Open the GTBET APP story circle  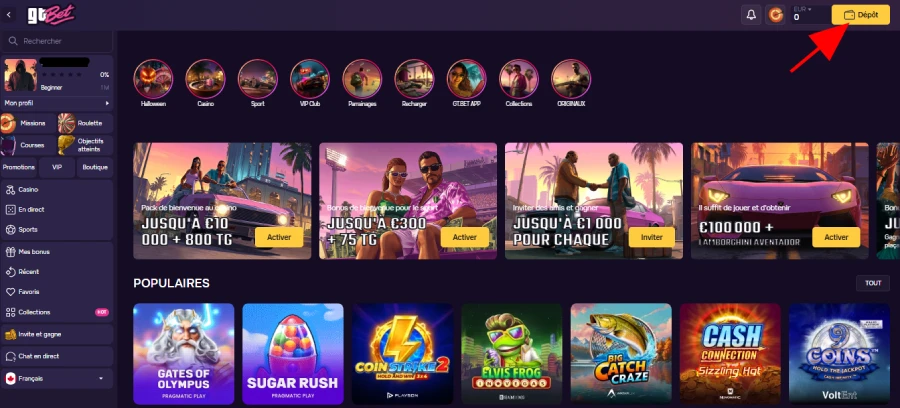click(467, 79)
